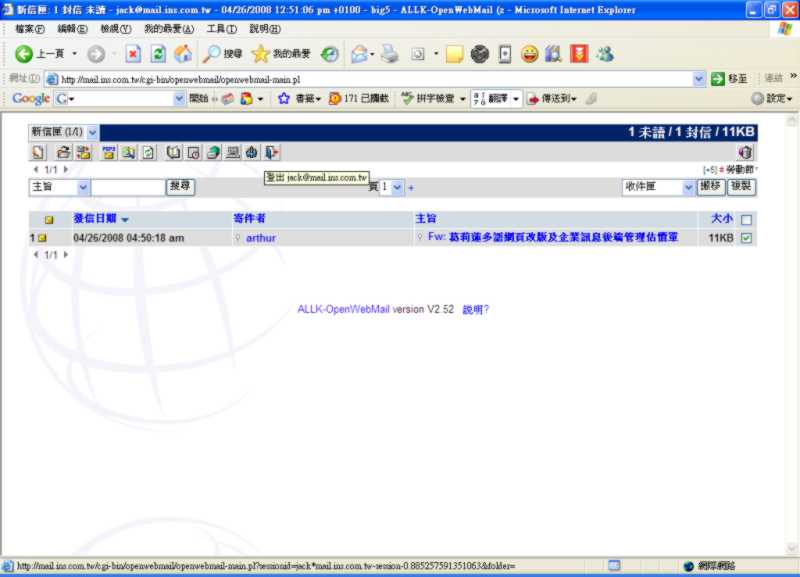The width and height of the screenshot is (800, 577).
Task: Open the page number dropdown
Action: pyautogui.click(x=397, y=187)
